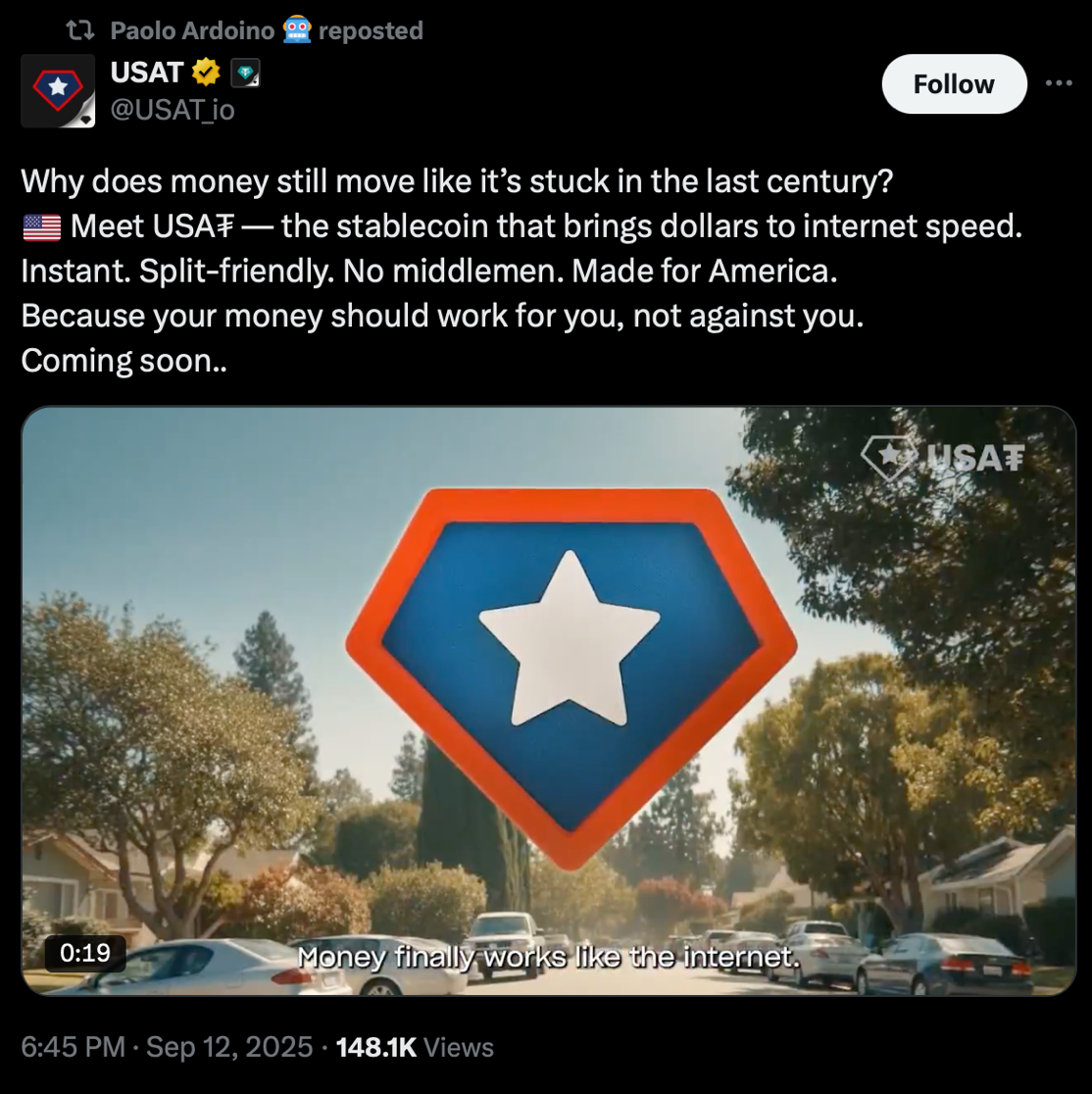Image resolution: width=1092 pixels, height=1094 pixels.
Task: Click the 148.1K Views count
Action: click(x=415, y=1047)
